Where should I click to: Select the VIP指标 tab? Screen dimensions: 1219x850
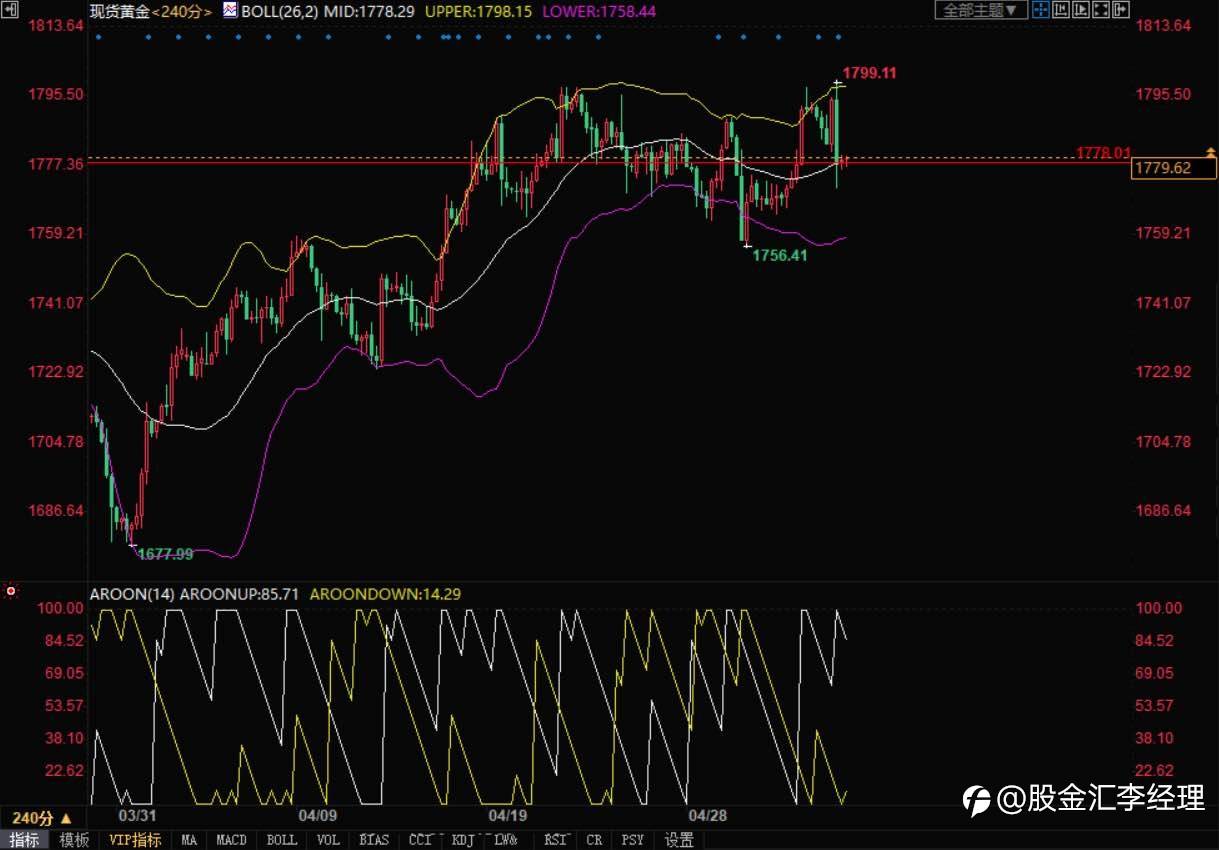(135, 840)
